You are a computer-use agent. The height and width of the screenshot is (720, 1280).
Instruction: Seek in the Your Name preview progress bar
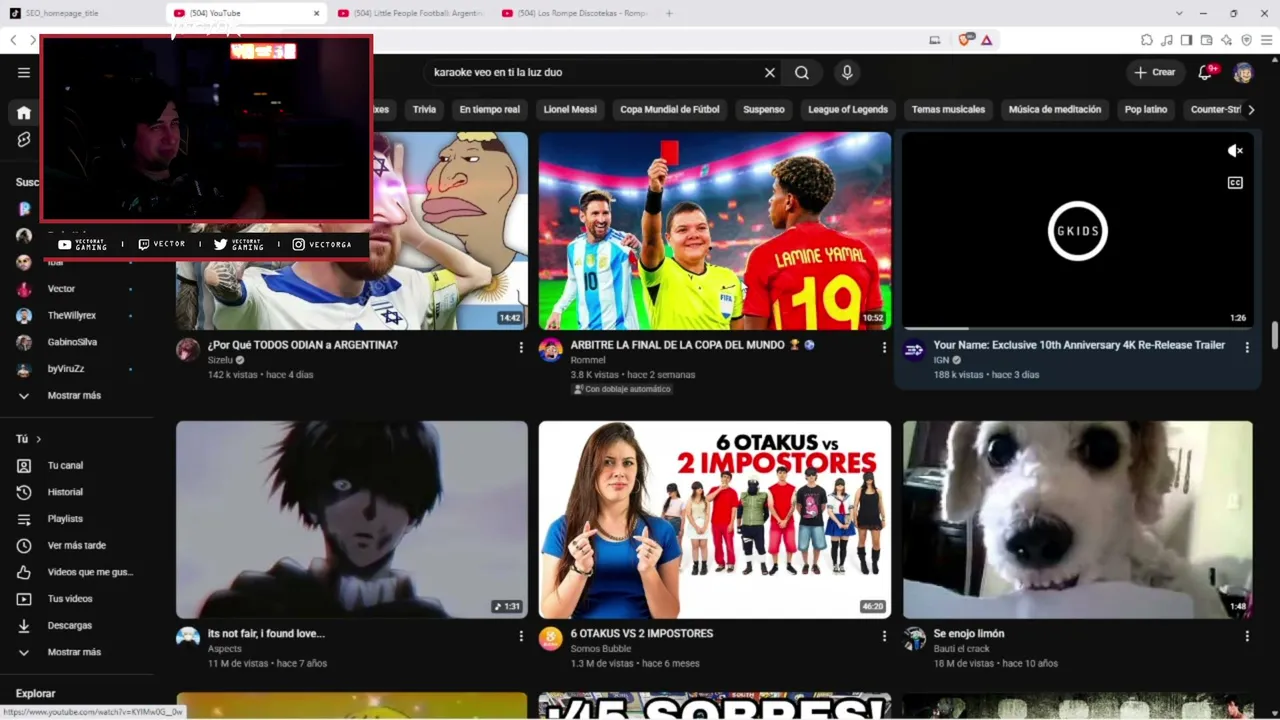pos(1078,328)
